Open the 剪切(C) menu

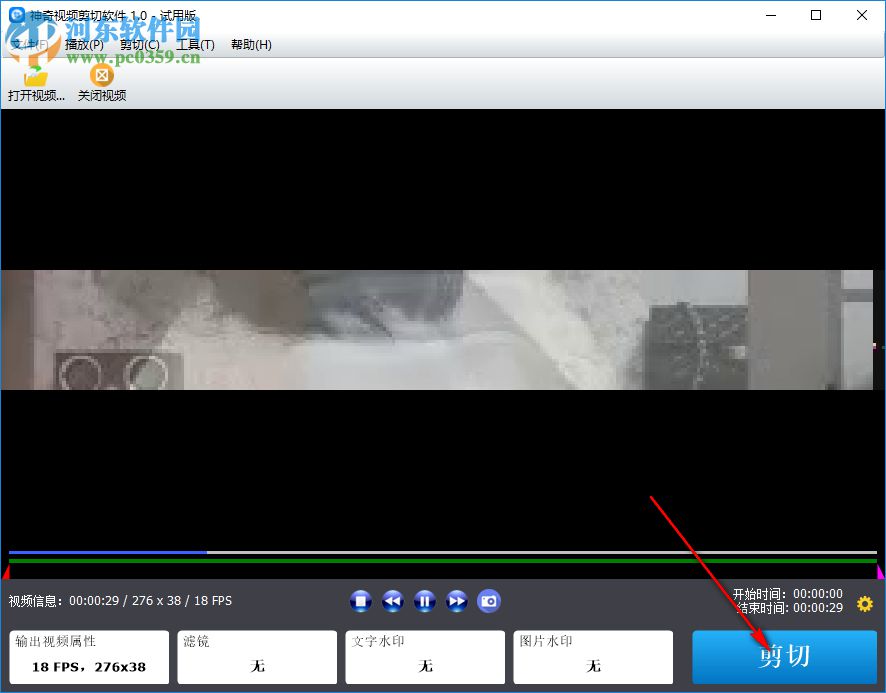[140, 45]
